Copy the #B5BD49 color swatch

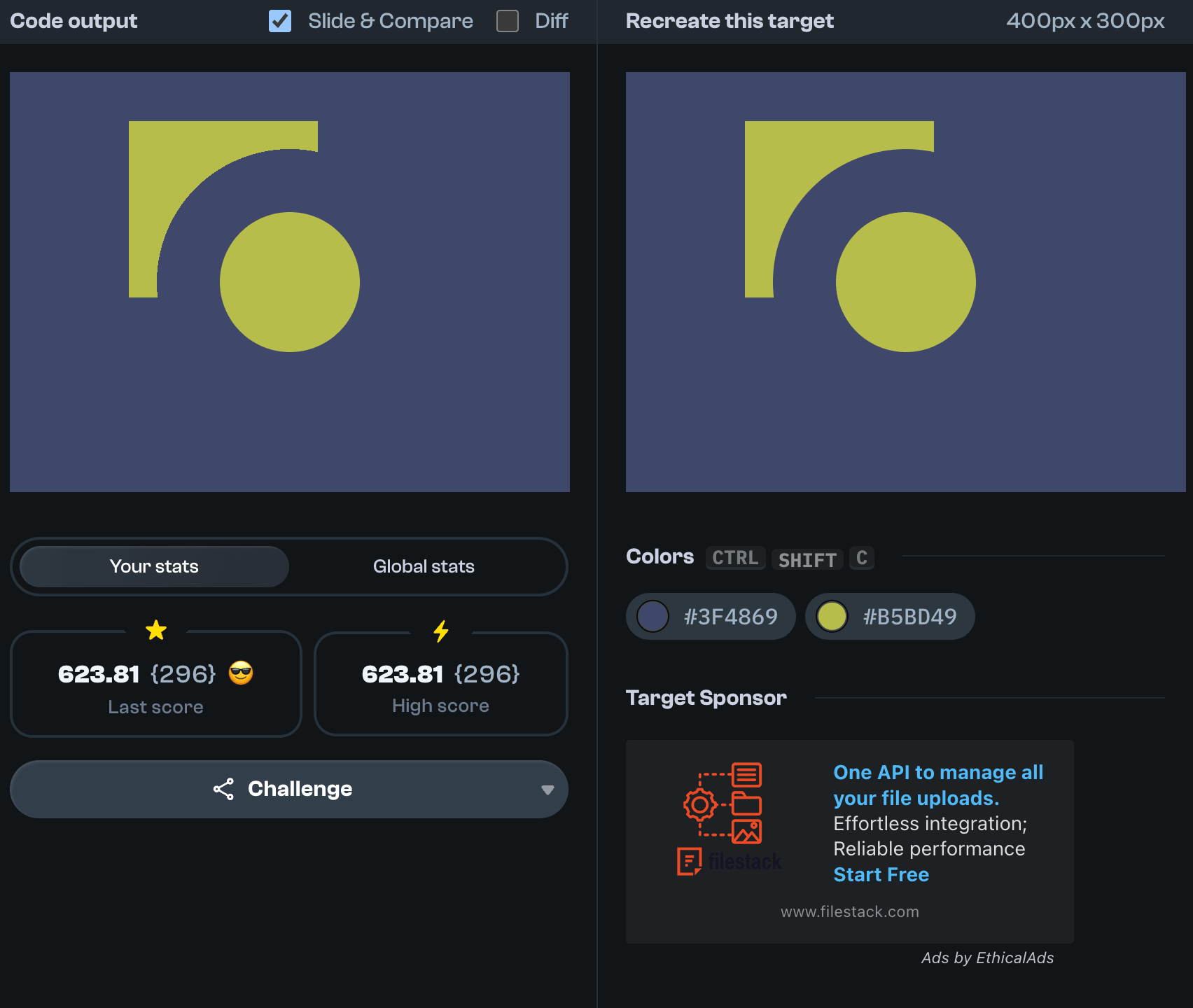click(890, 617)
